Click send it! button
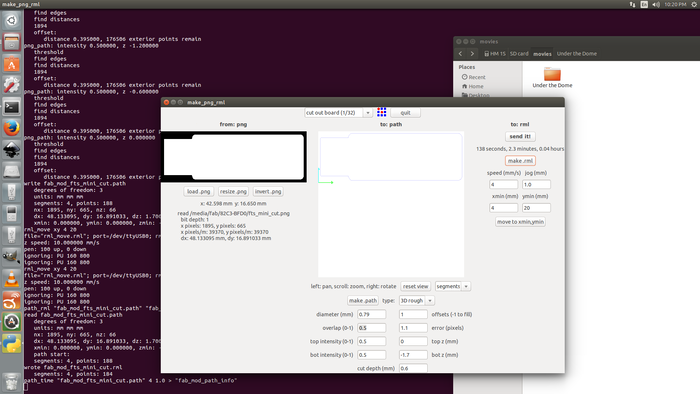The width and height of the screenshot is (700, 394). (520, 137)
